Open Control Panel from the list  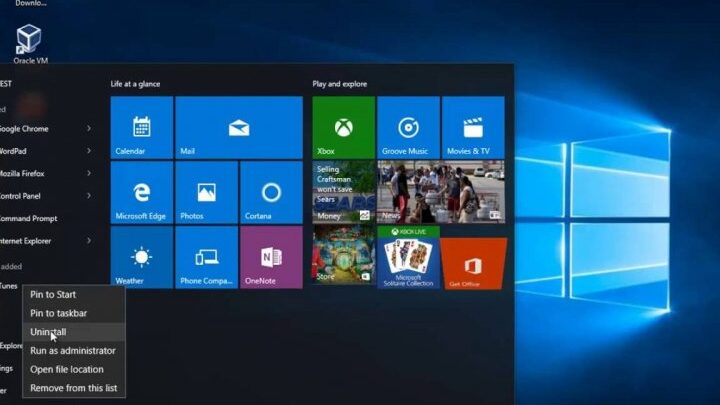20,196
